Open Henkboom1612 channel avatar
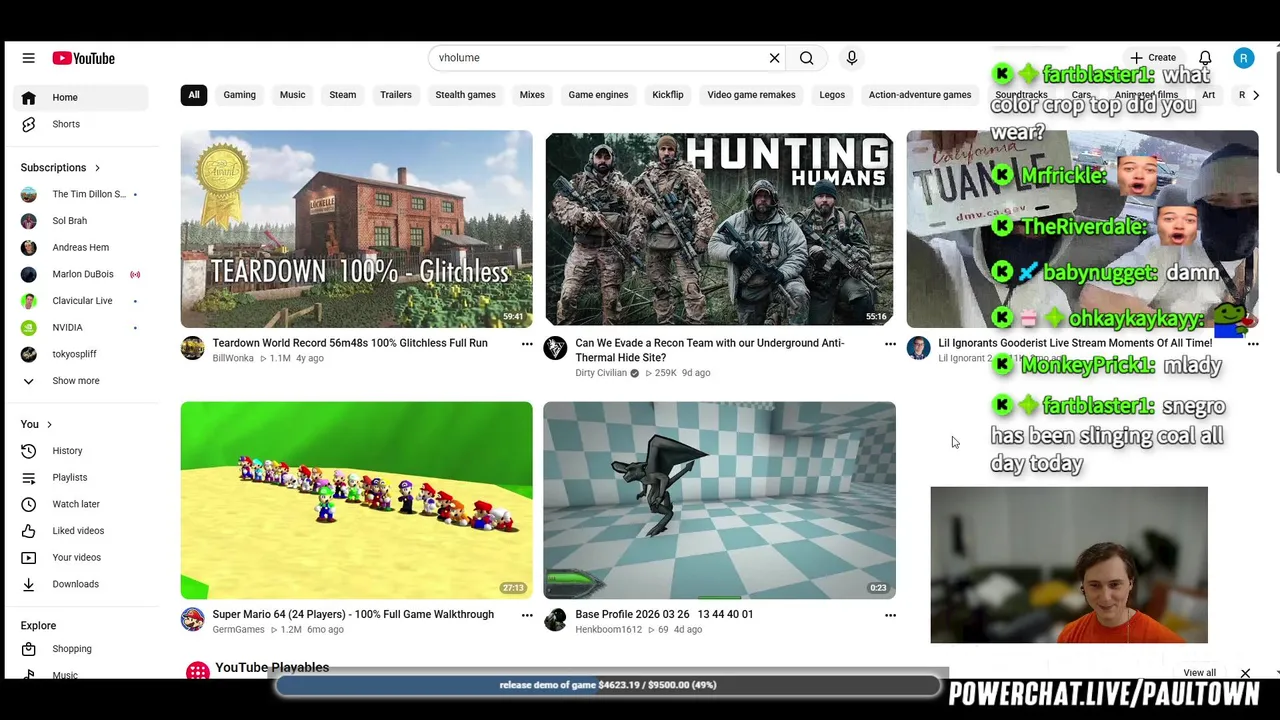 (556, 619)
